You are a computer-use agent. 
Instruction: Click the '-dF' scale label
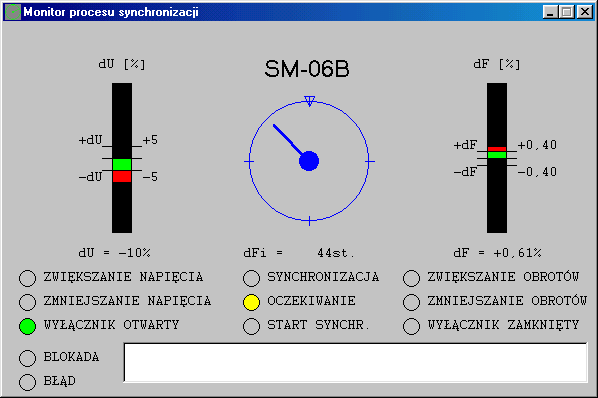click(x=465, y=172)
